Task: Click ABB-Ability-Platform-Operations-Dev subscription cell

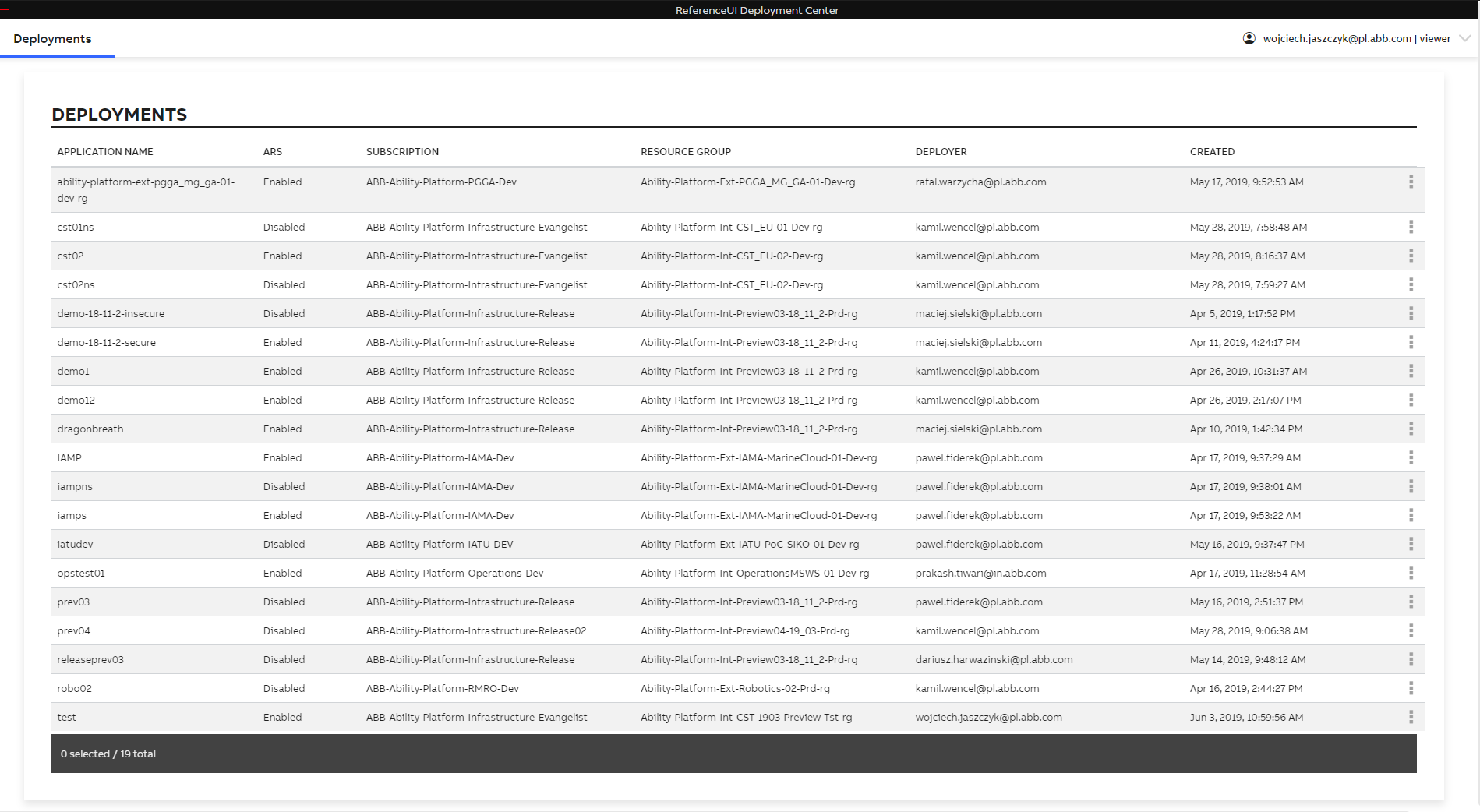Action: click(455, 573)
